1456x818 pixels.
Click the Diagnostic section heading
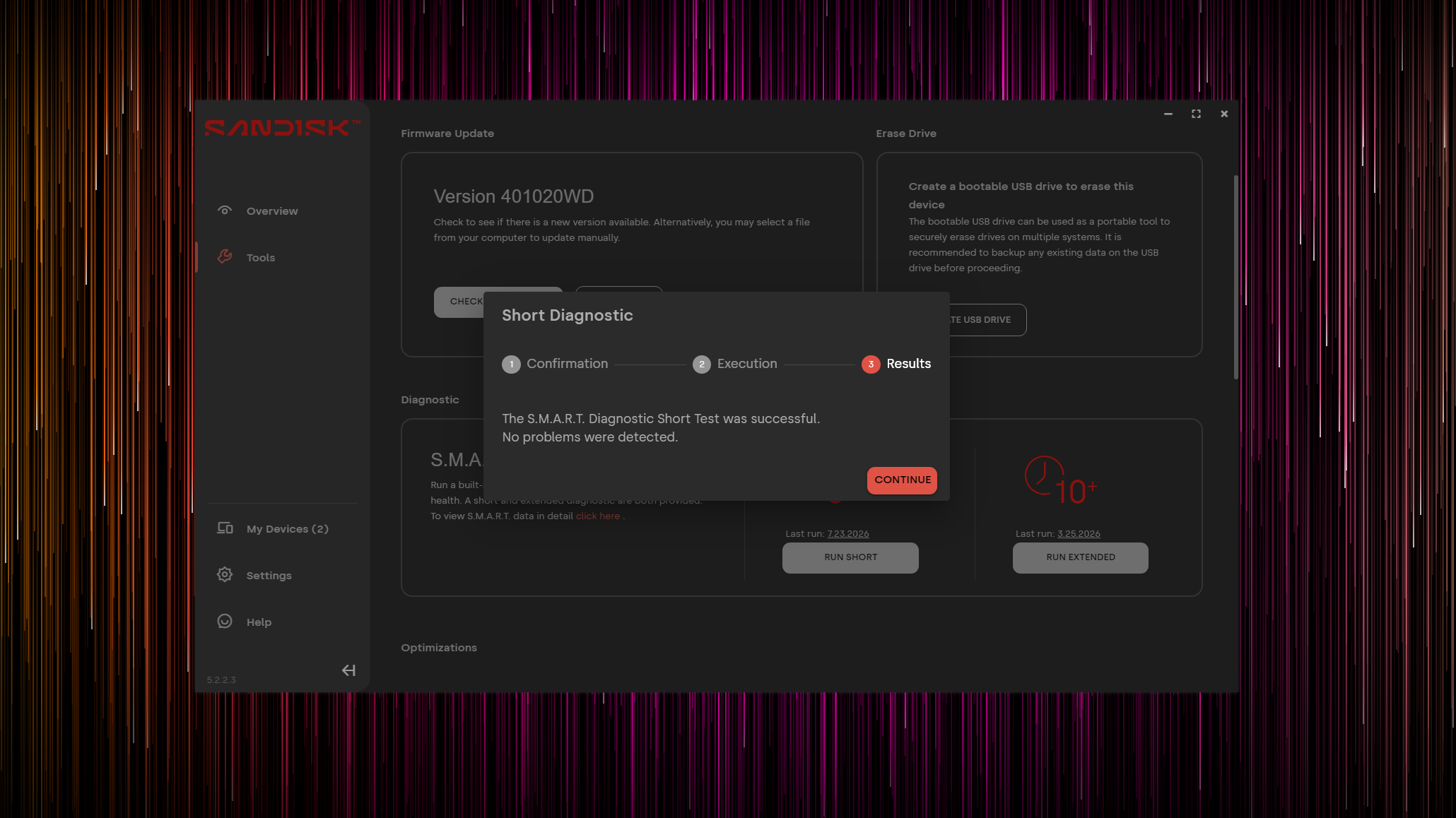coord(430,400)
